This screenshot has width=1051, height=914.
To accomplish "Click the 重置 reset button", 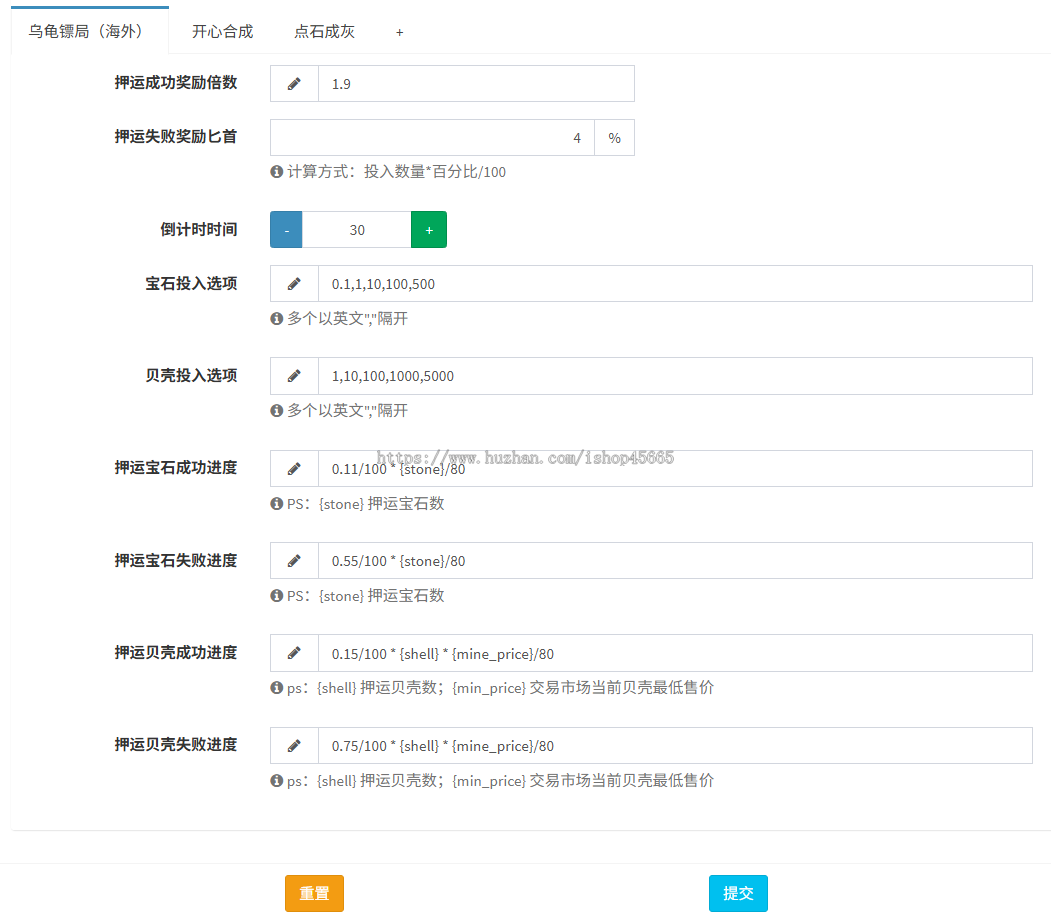I will [x=314, y=893].
